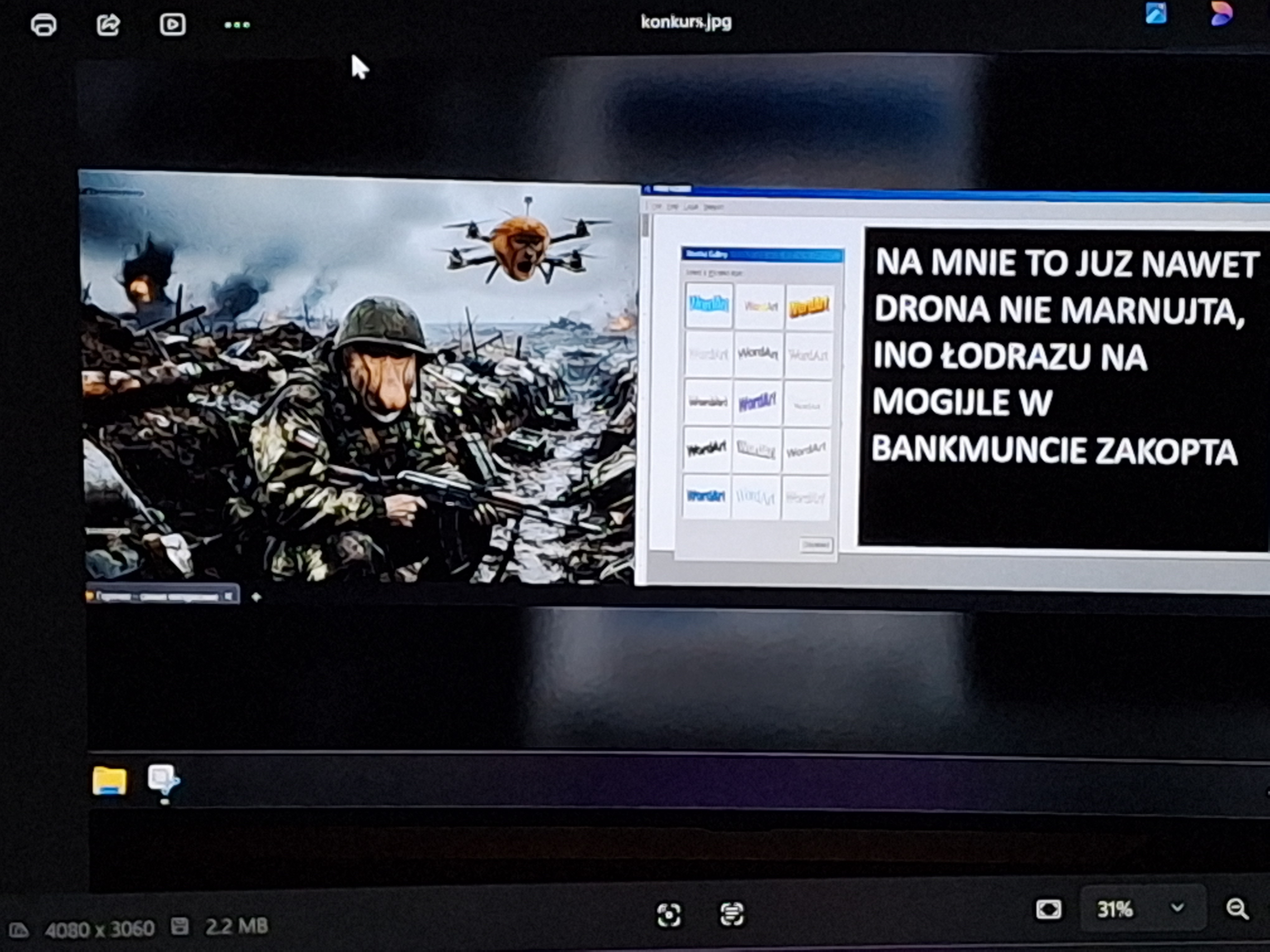Toggle fit-to-window view icon
The height and width of the screenshot is (952, 1270).
click(1048, 910)
